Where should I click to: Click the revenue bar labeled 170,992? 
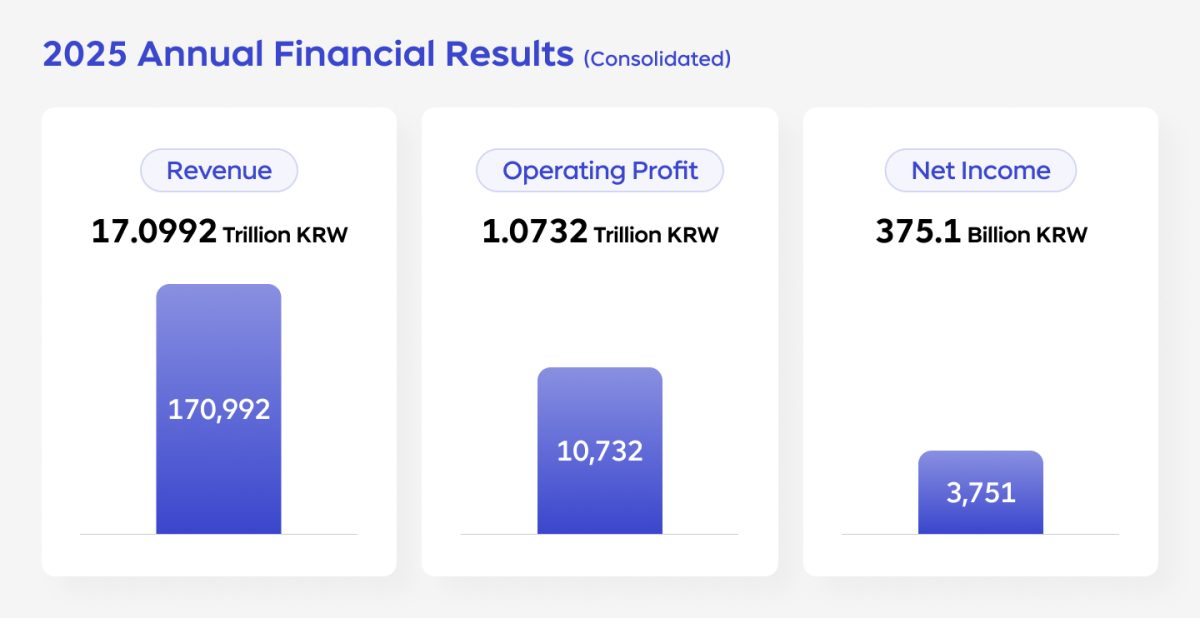218,409
